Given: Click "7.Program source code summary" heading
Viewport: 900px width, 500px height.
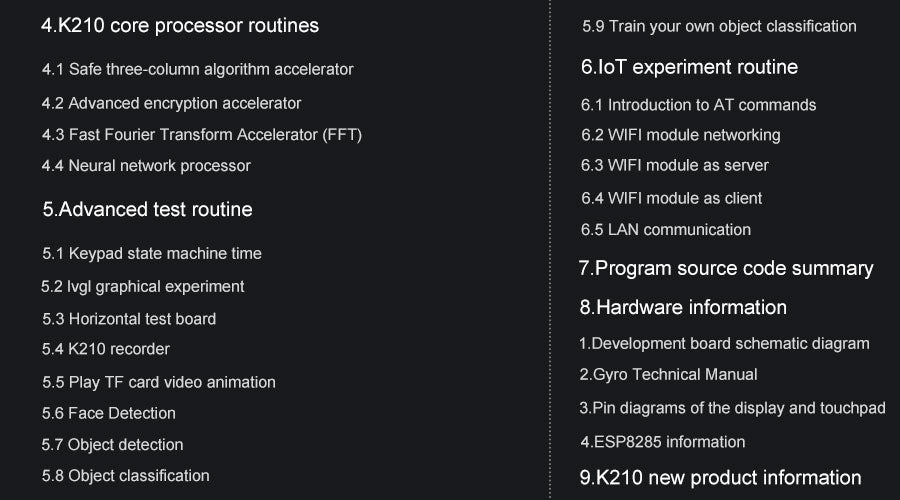Looking at the screenshot, I should point(726,268).
